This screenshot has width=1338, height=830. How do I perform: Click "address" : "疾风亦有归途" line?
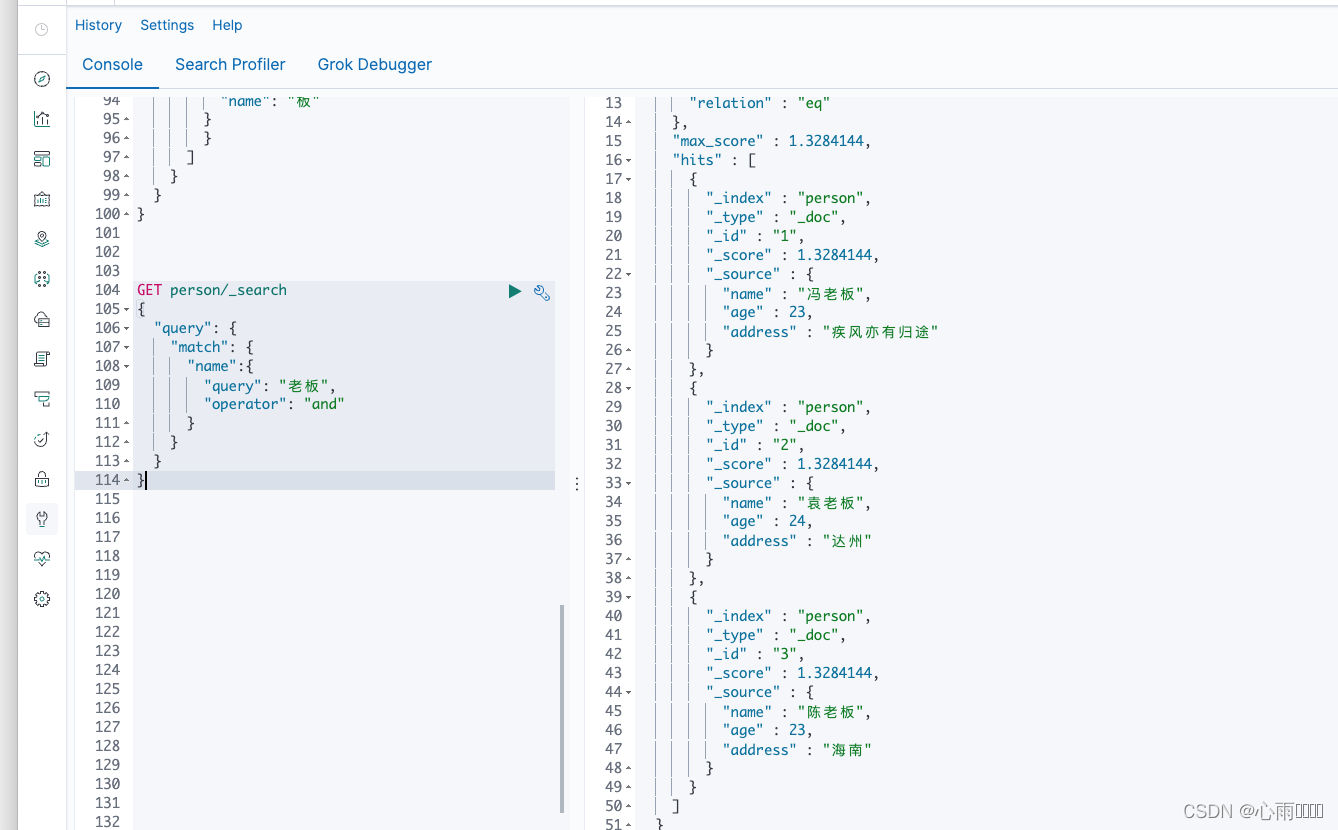pyautogui.click(x=830, y=332)
